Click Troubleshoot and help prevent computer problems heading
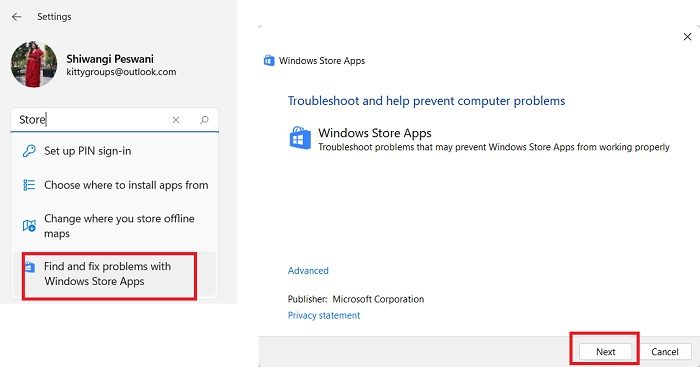 pyautogui.click(x=426, y=101)
